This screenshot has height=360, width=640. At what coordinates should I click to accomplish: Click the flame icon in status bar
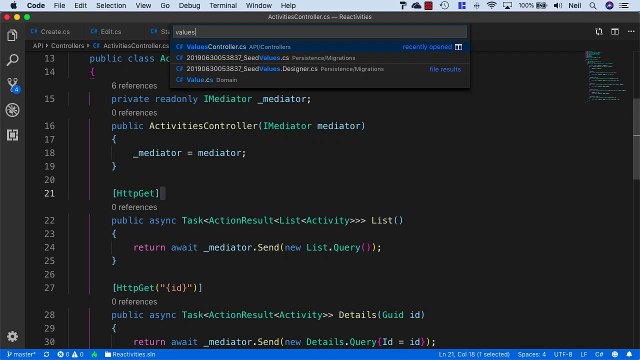coord(95,354)
